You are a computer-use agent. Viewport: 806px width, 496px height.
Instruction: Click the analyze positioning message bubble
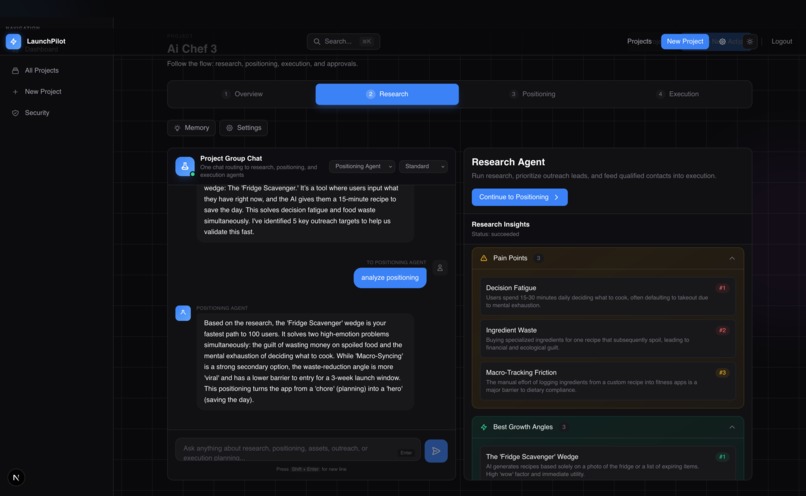pyautogui.click(x=390, y=278)
